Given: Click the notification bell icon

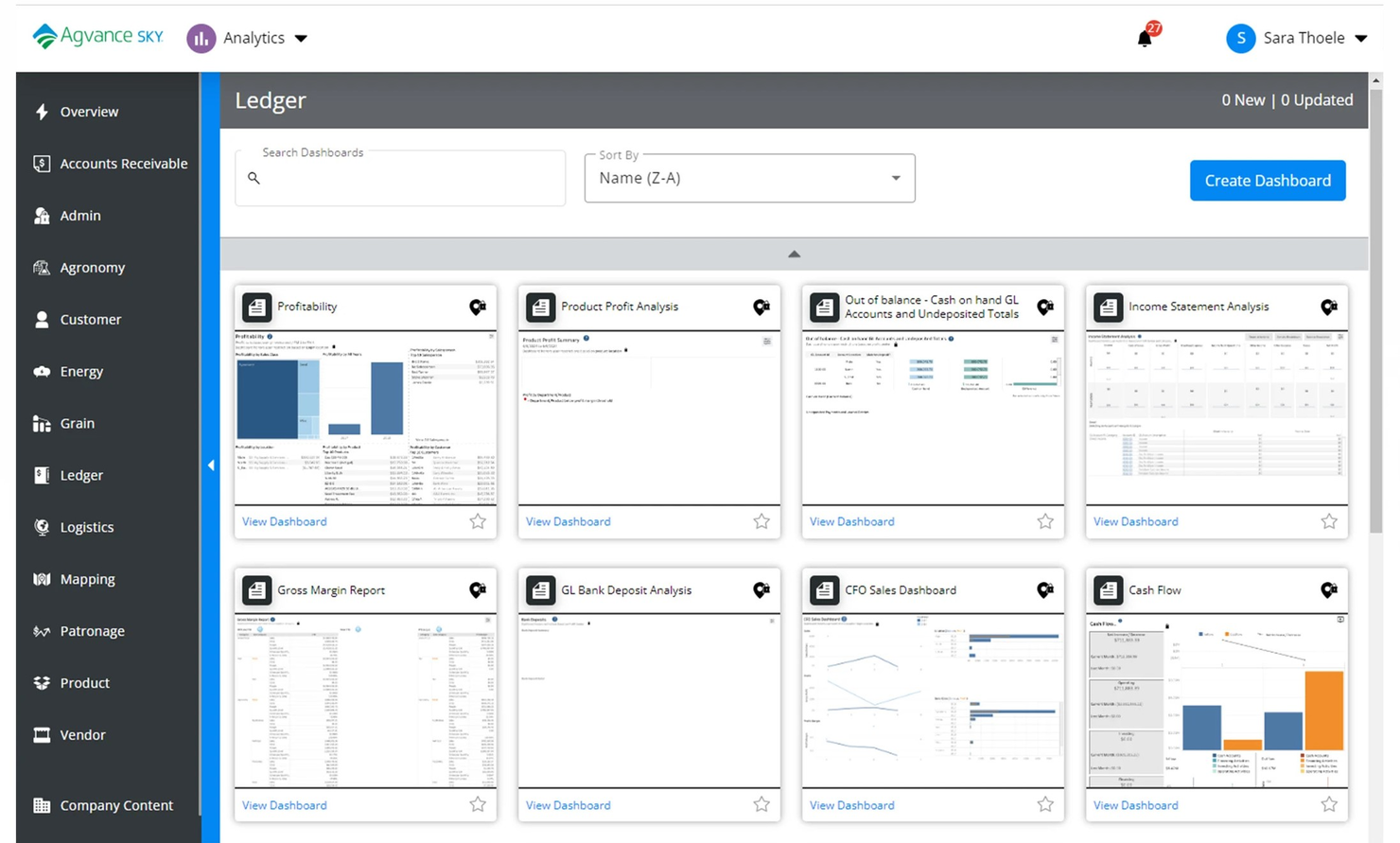Looking at the screenshot, I should pos(1145,38).
